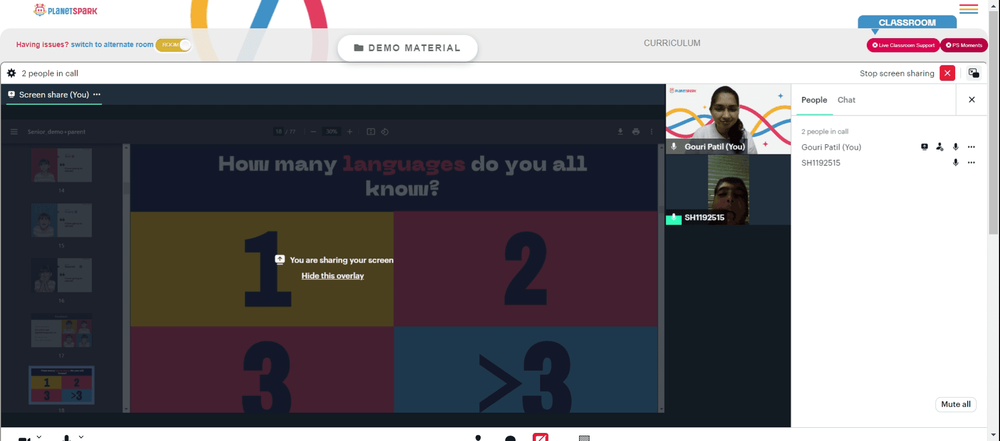Image resolution: width=1000 pixels, height=441 pixels.
Task: Click the PDF page number field showing 18
Action: [x=278, y=131]
